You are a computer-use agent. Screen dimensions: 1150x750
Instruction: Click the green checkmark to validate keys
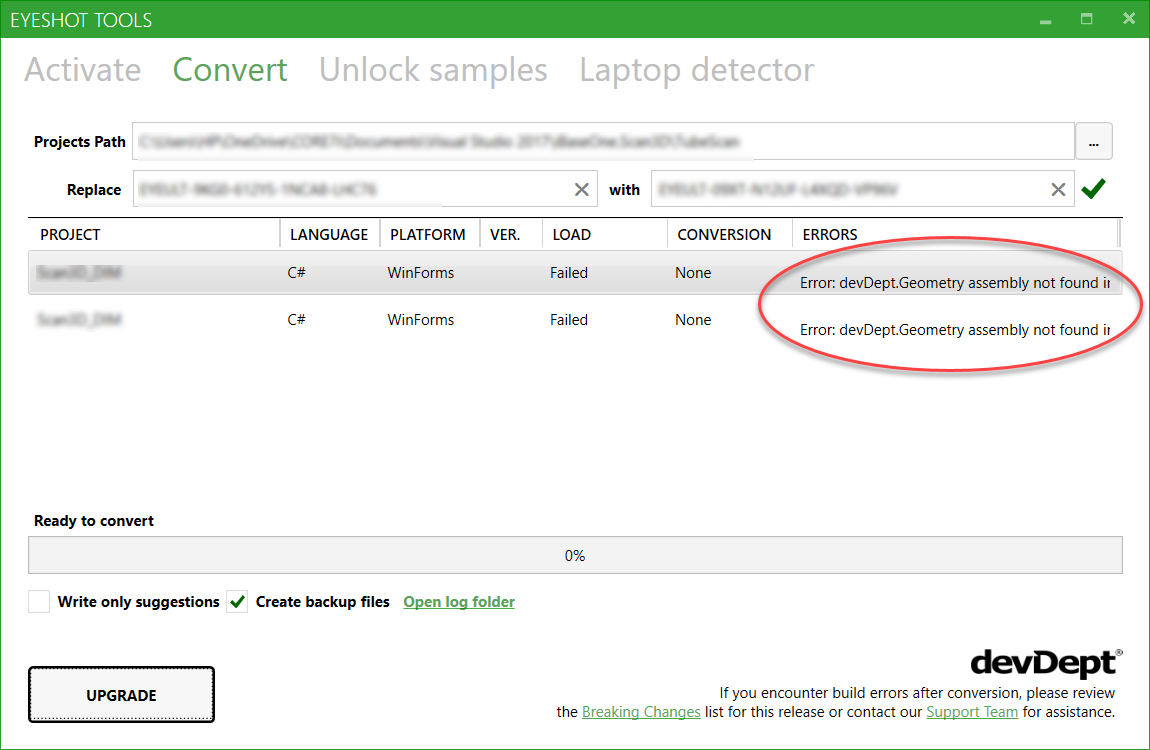1093,188
